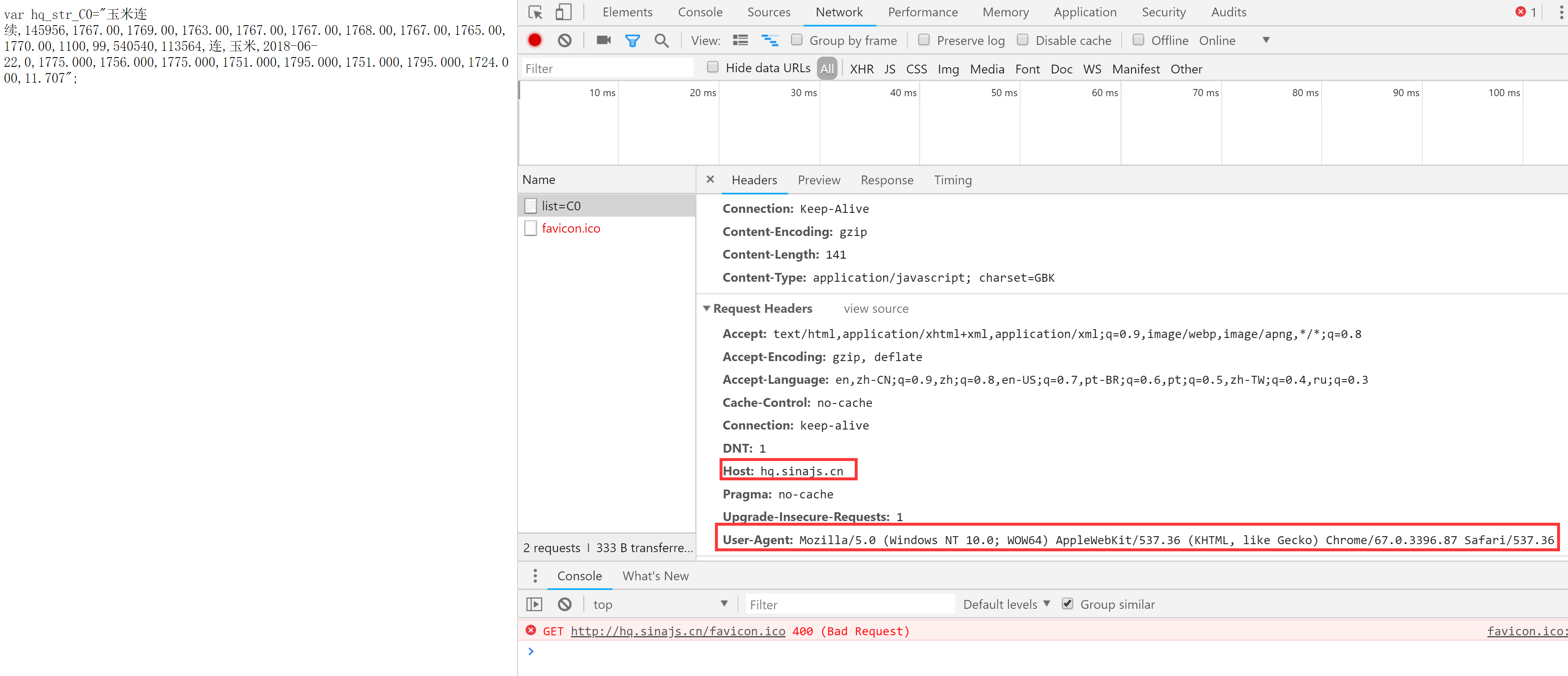Open the network throttling dropdown arrow
Viewport: 1568px width, 676px height.
click(x=1265, y=40)
